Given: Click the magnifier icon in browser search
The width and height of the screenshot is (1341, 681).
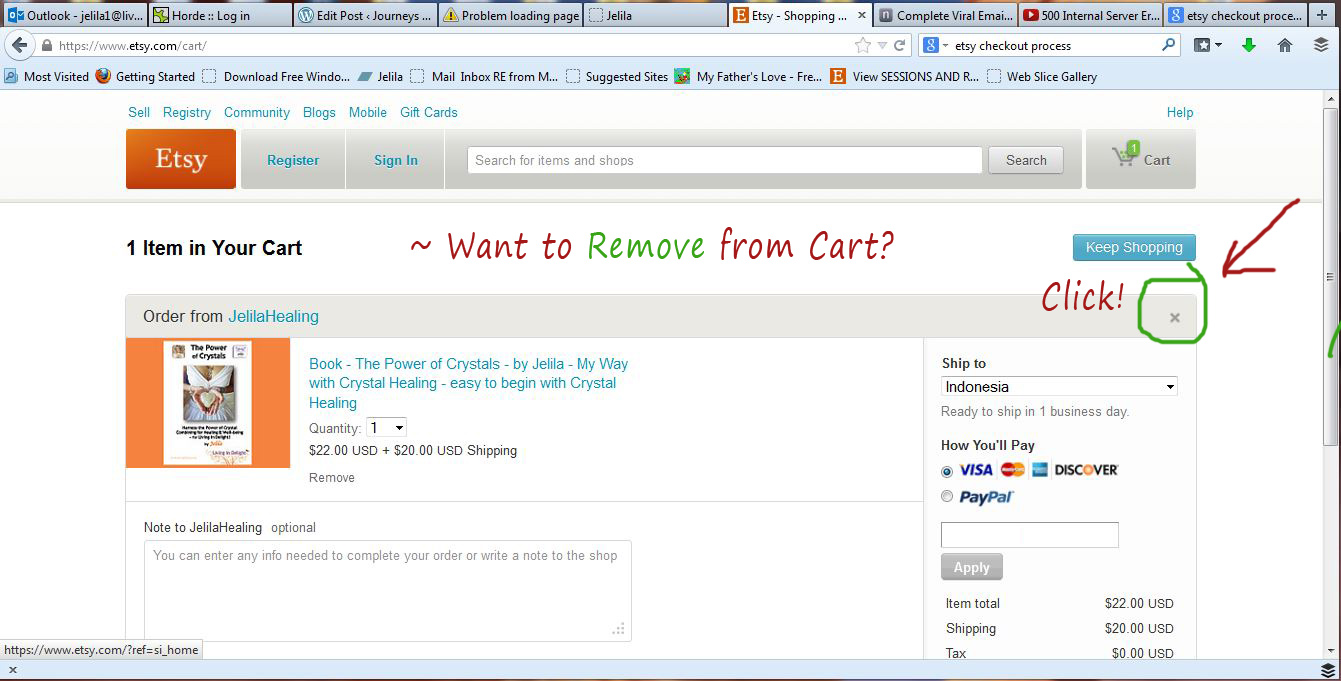Looking at the screenshot, I should coord(1168,46).
